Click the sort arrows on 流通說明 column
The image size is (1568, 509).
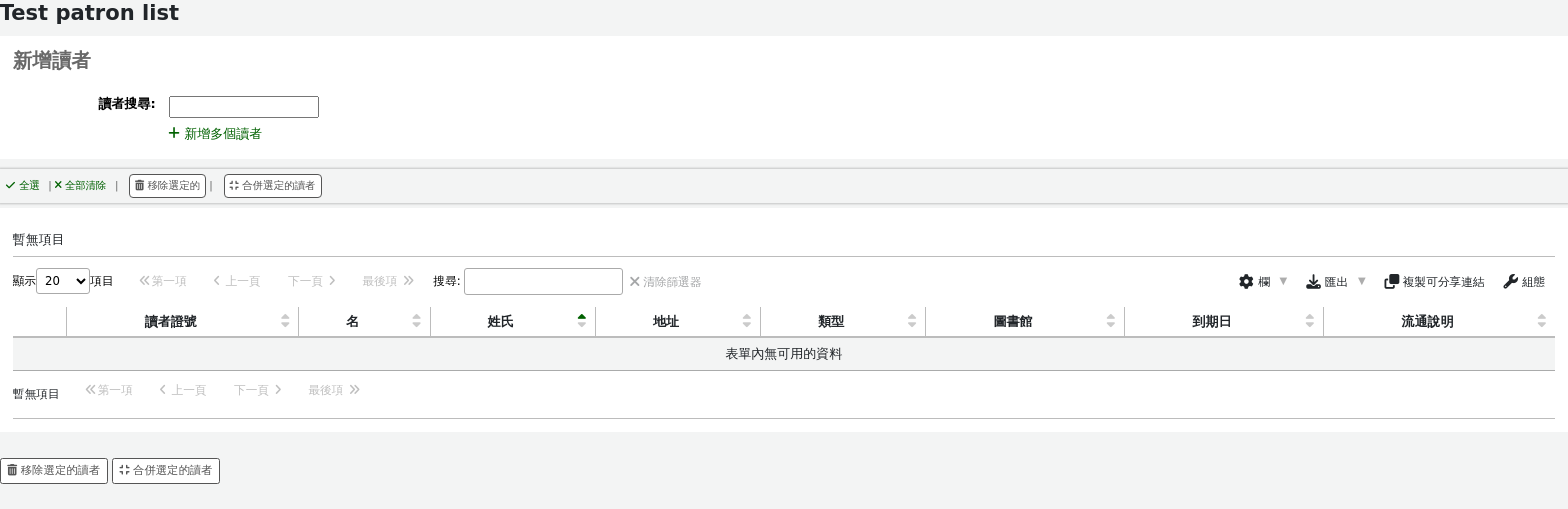point(1541,321)
